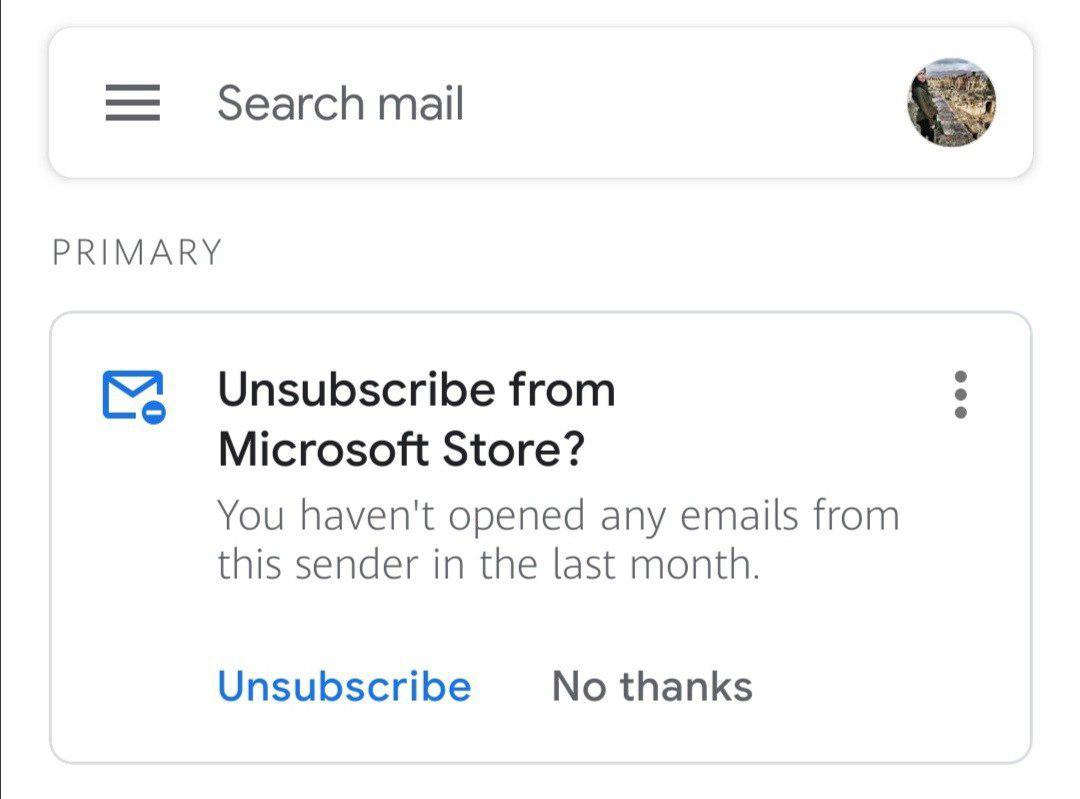Decline unsubscribing by choosing No thanks
1080x799 pixels.
tap(652, 687)
